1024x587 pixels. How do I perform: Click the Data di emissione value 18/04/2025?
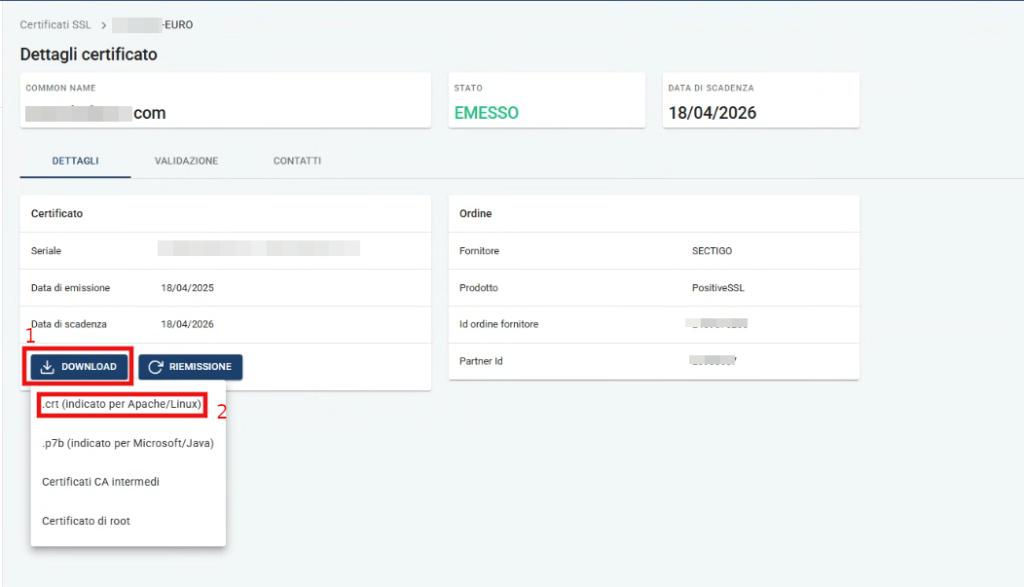tap(187, 288)
